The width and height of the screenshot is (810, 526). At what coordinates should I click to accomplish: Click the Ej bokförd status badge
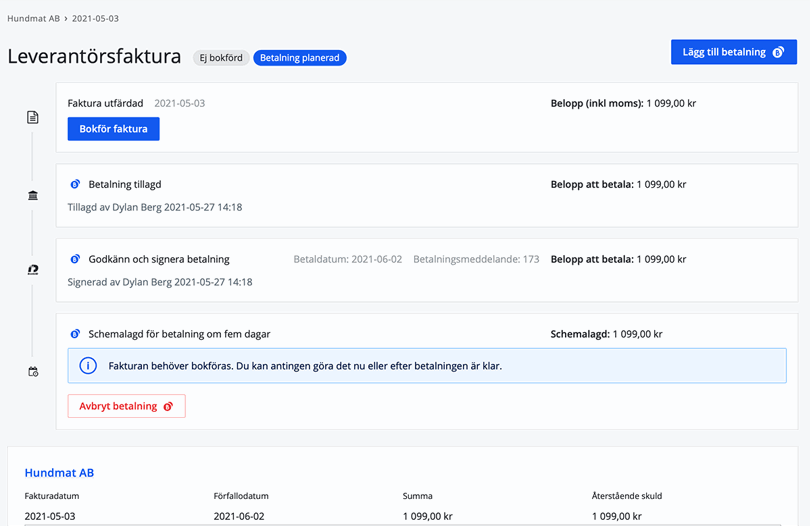(x=220, y=58)
